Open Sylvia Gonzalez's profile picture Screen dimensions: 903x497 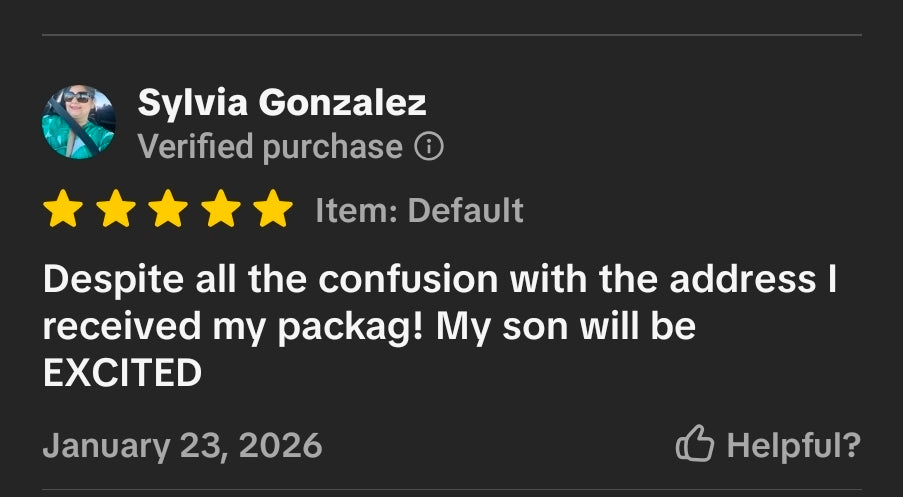(78, 122)
